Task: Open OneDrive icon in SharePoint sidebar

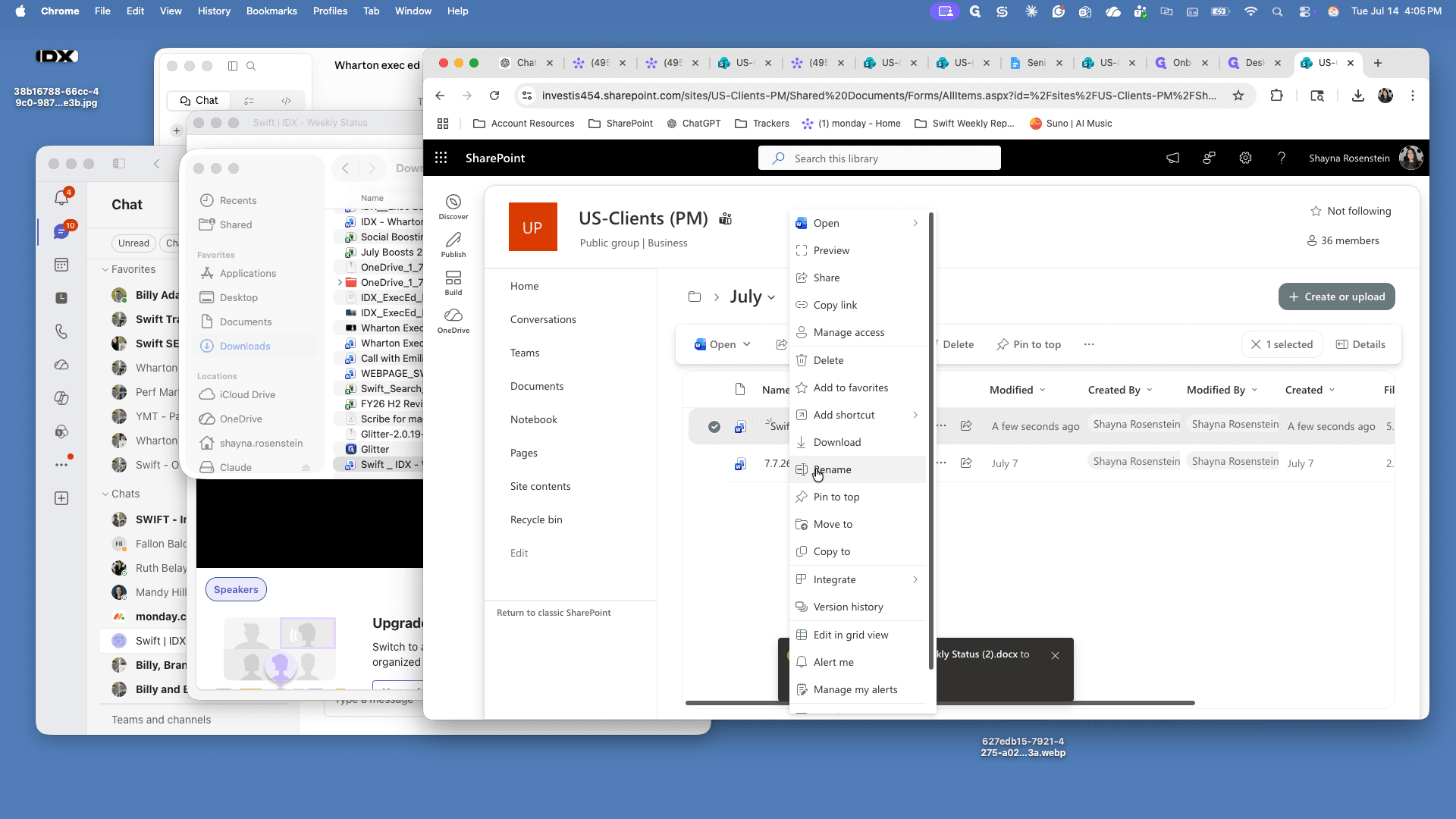Action: [453, 320]
